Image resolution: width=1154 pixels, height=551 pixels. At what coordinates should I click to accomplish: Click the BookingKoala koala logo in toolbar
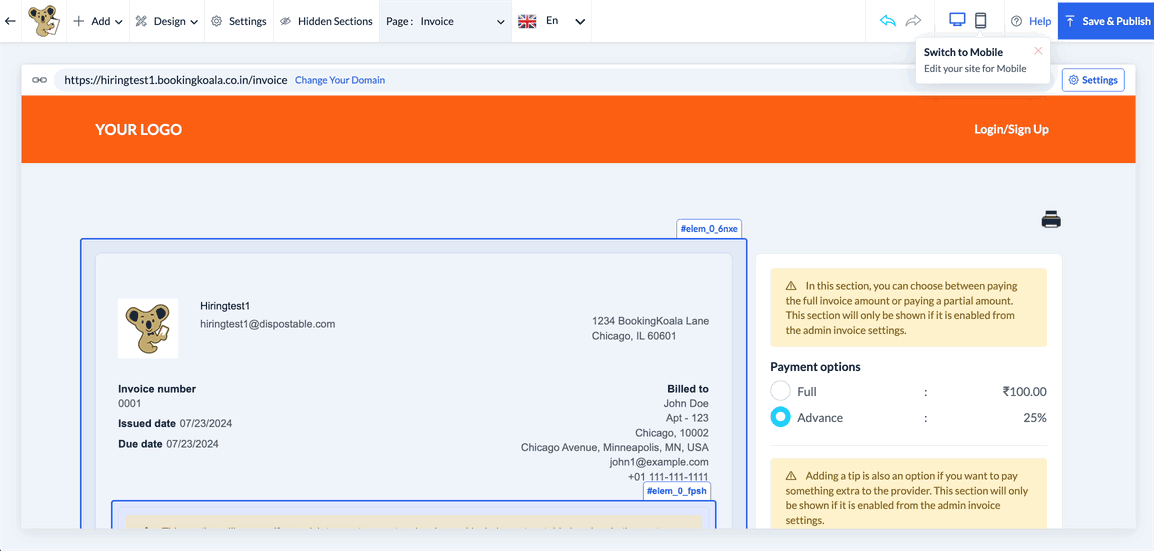pyautogui.click(x=43, y=21)
